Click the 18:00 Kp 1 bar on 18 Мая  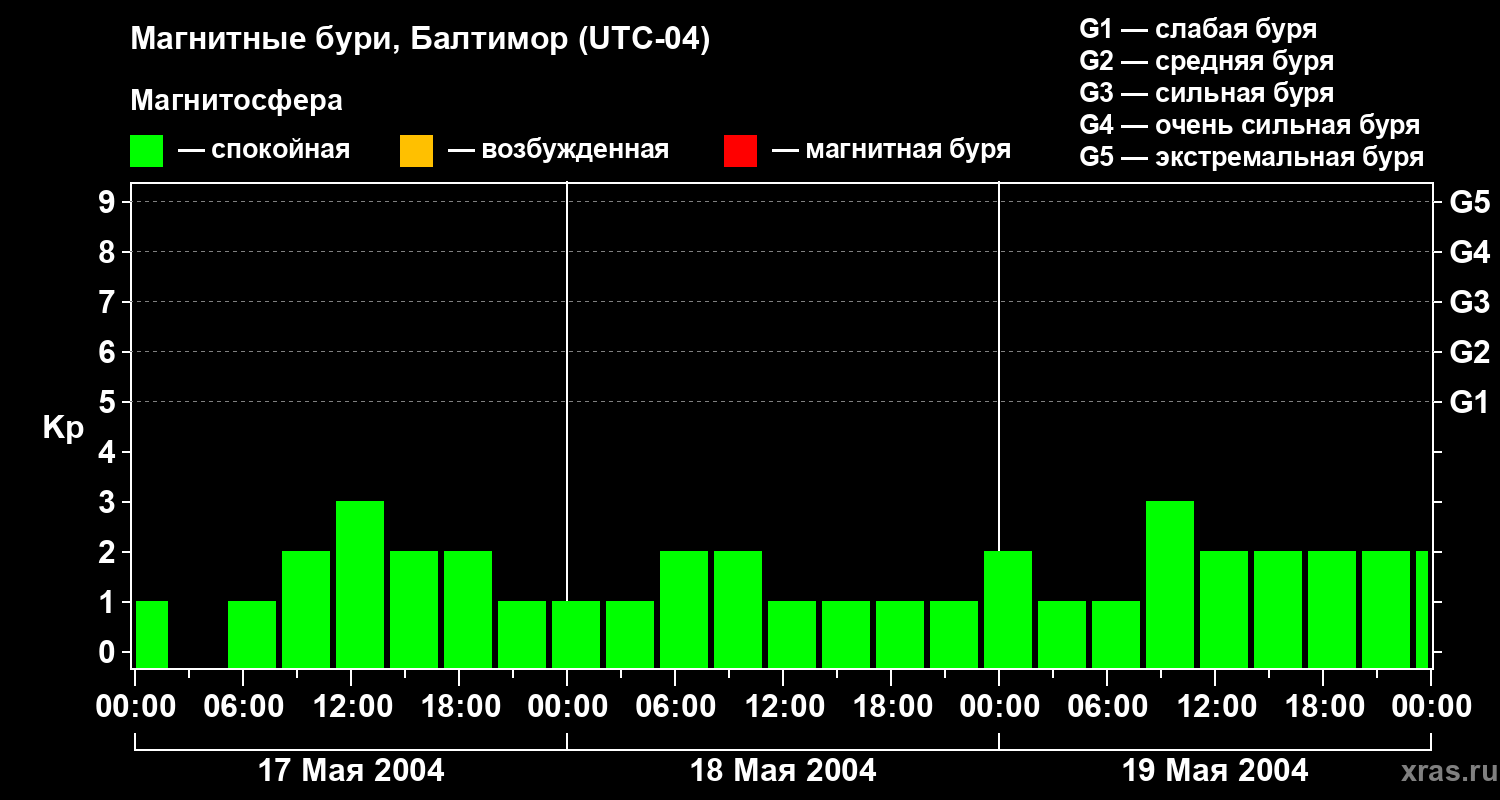point(900,634)
